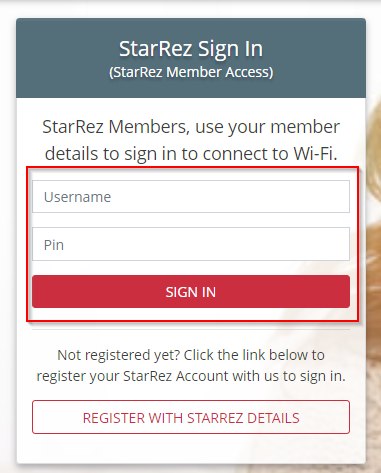
Task: Click blank card area below Register button
Action: pos(191,449)
